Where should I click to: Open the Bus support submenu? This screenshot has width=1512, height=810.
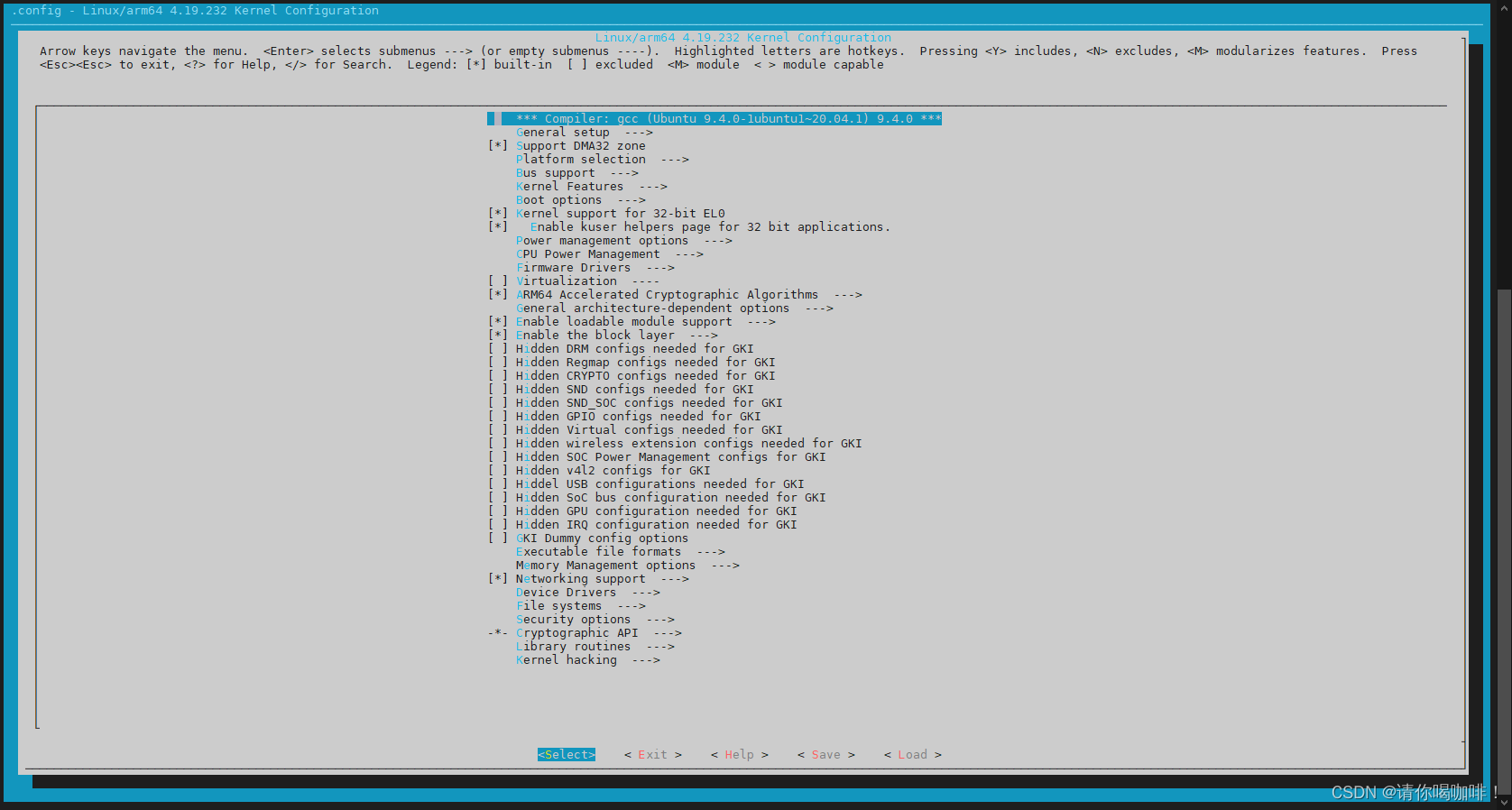pyautogui.click(x=577, y=173)
